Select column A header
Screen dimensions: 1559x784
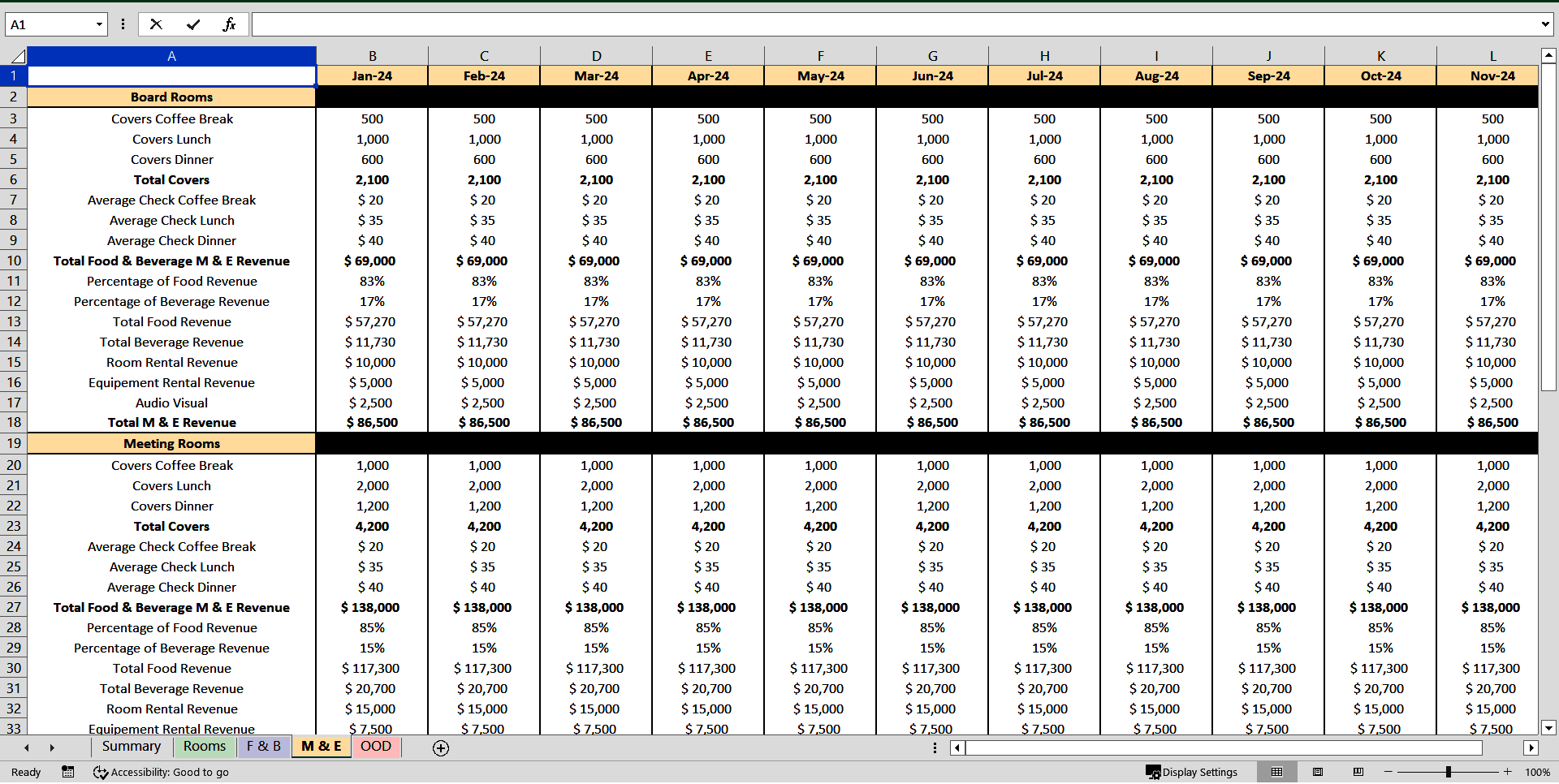coord(171,56)
